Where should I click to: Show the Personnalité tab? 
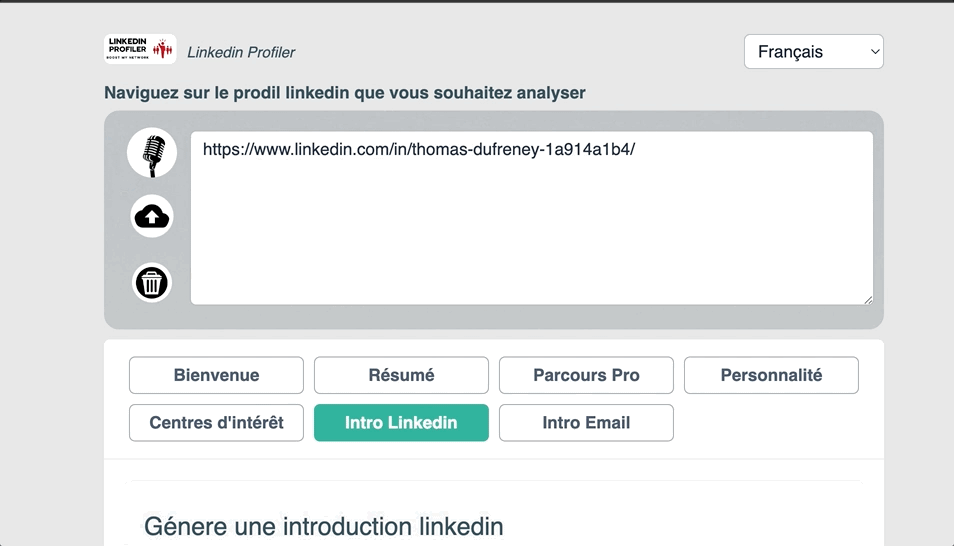tap(771, 376)
